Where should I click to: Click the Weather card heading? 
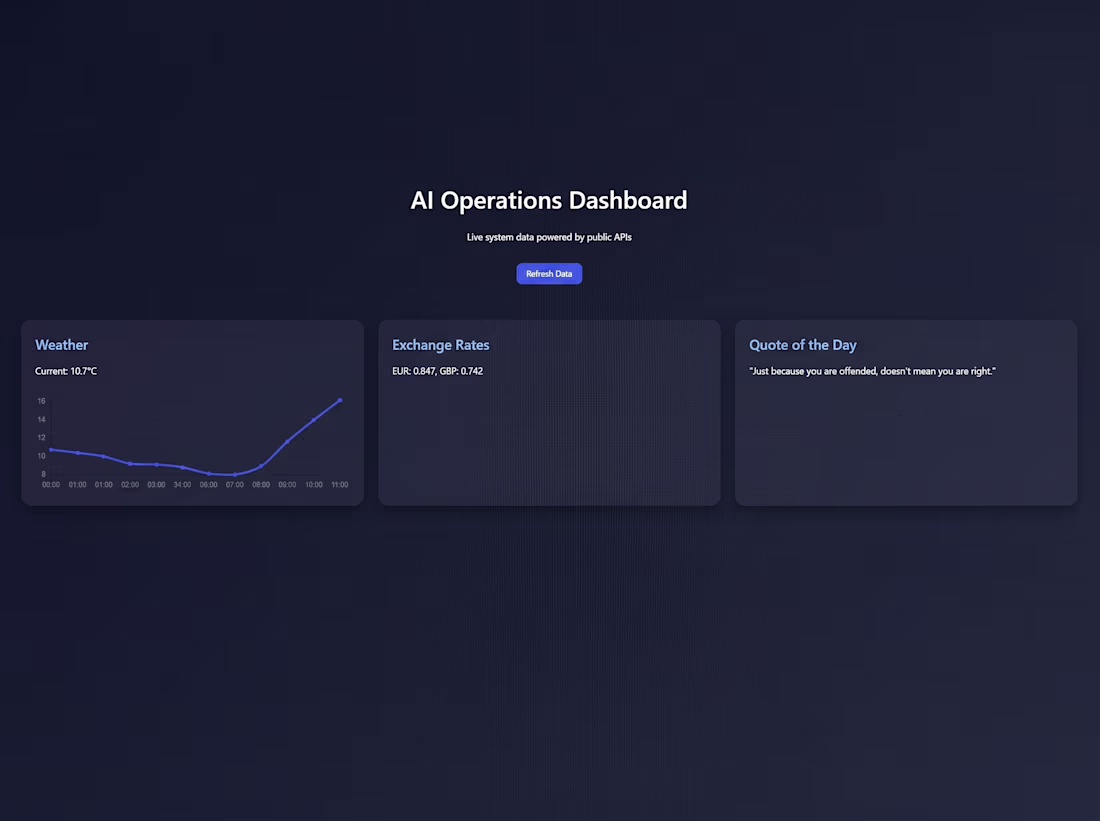[62, 345]
